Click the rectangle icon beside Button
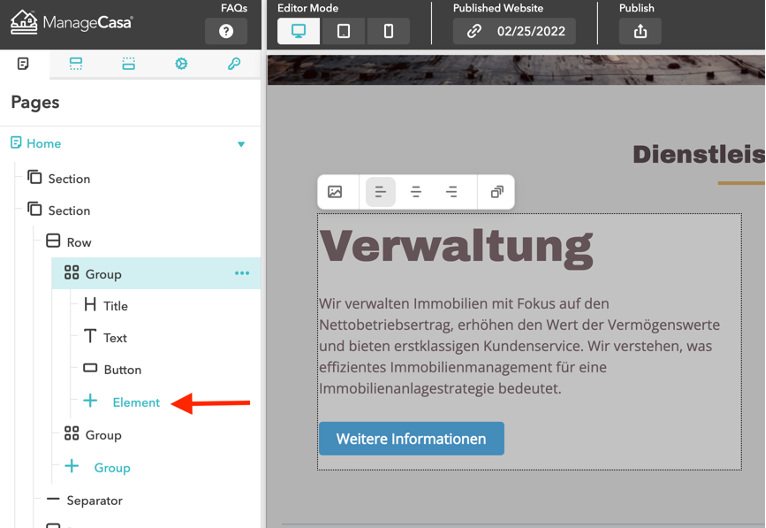The height and width of the screenshot is (528, 766). pos(90,368)
